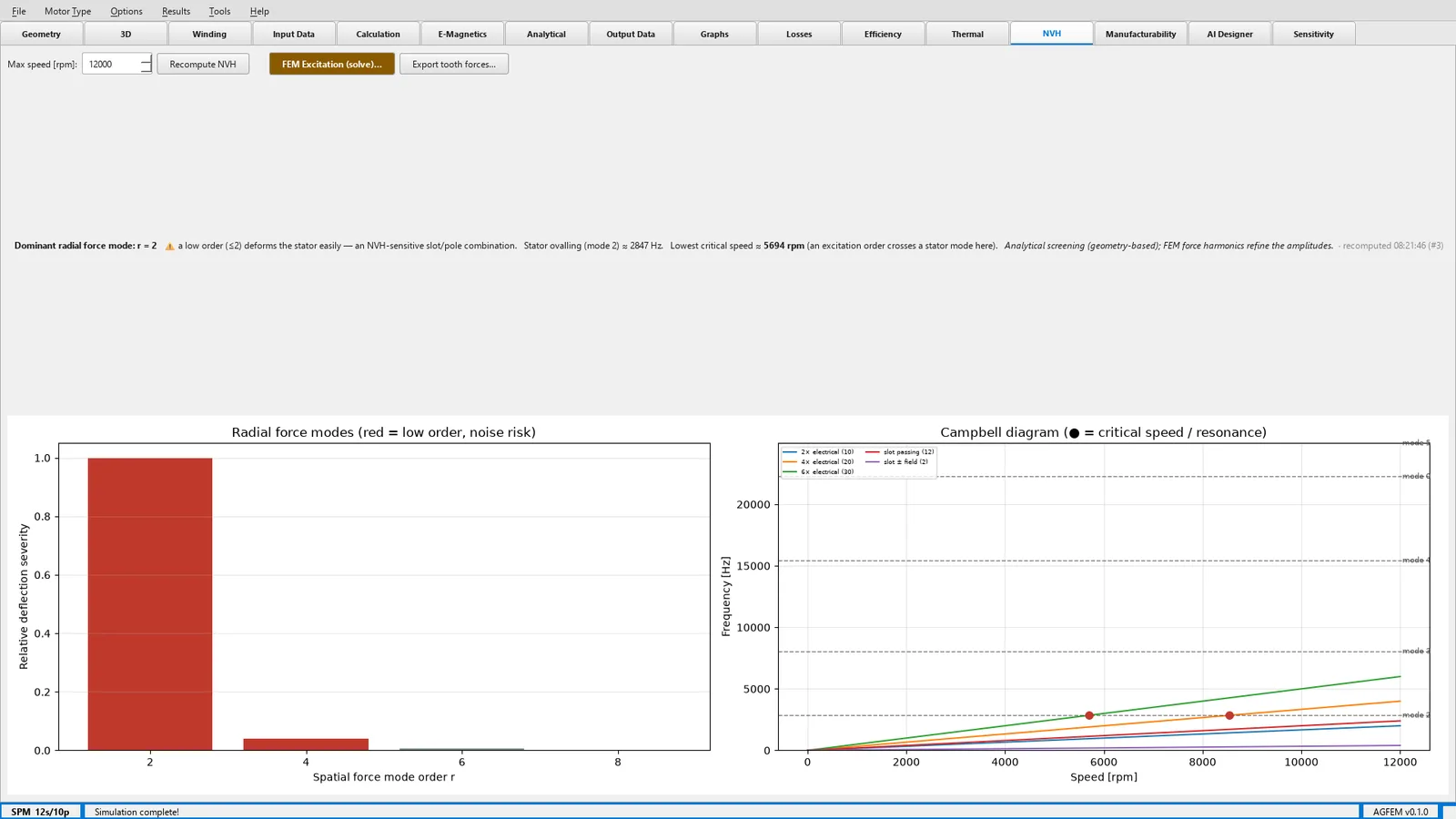Click the SPM 12s/10p status indicator
Screen dimensions: 1456x819
[x=40, y=812]
